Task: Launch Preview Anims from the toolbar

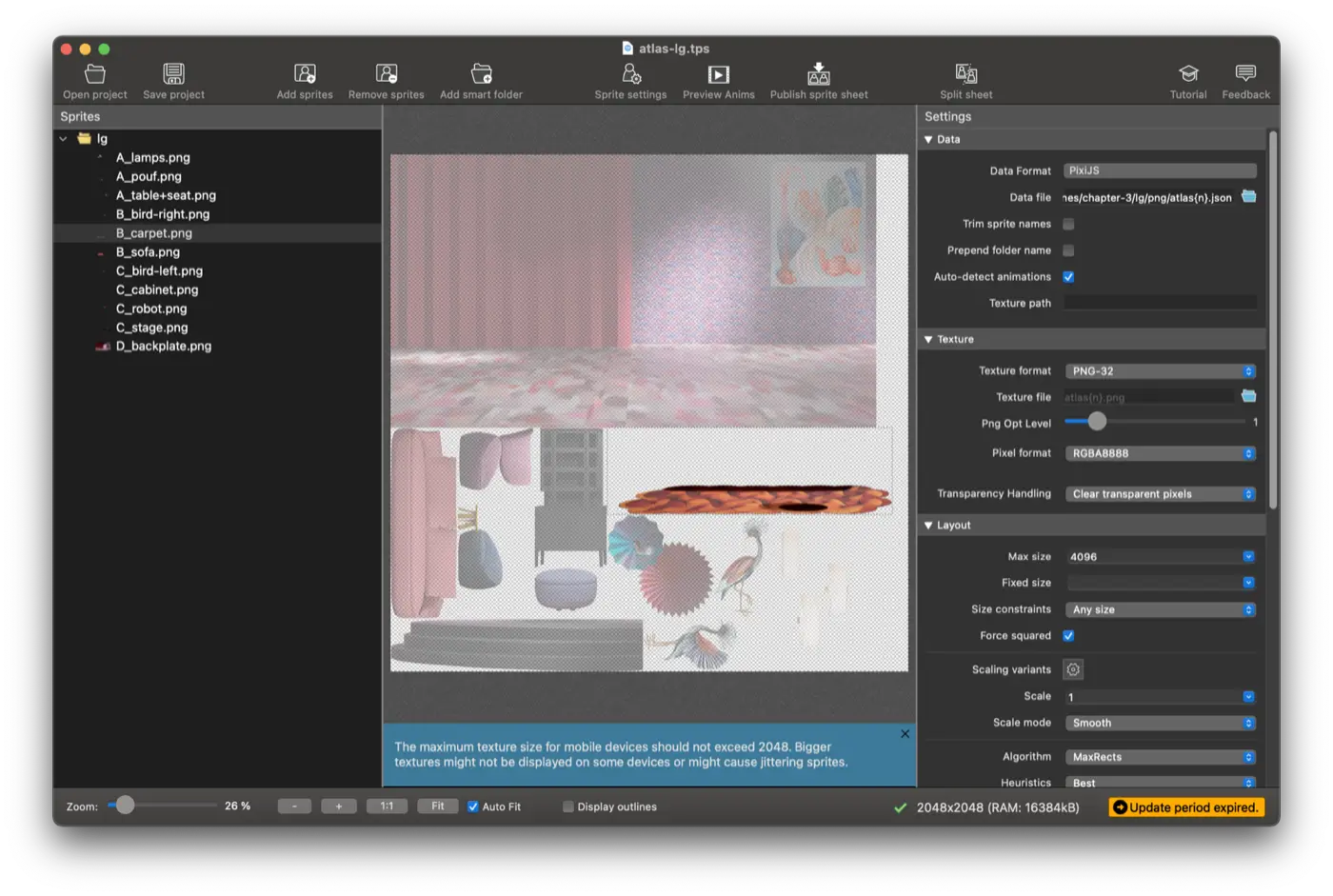Action: 718,74
